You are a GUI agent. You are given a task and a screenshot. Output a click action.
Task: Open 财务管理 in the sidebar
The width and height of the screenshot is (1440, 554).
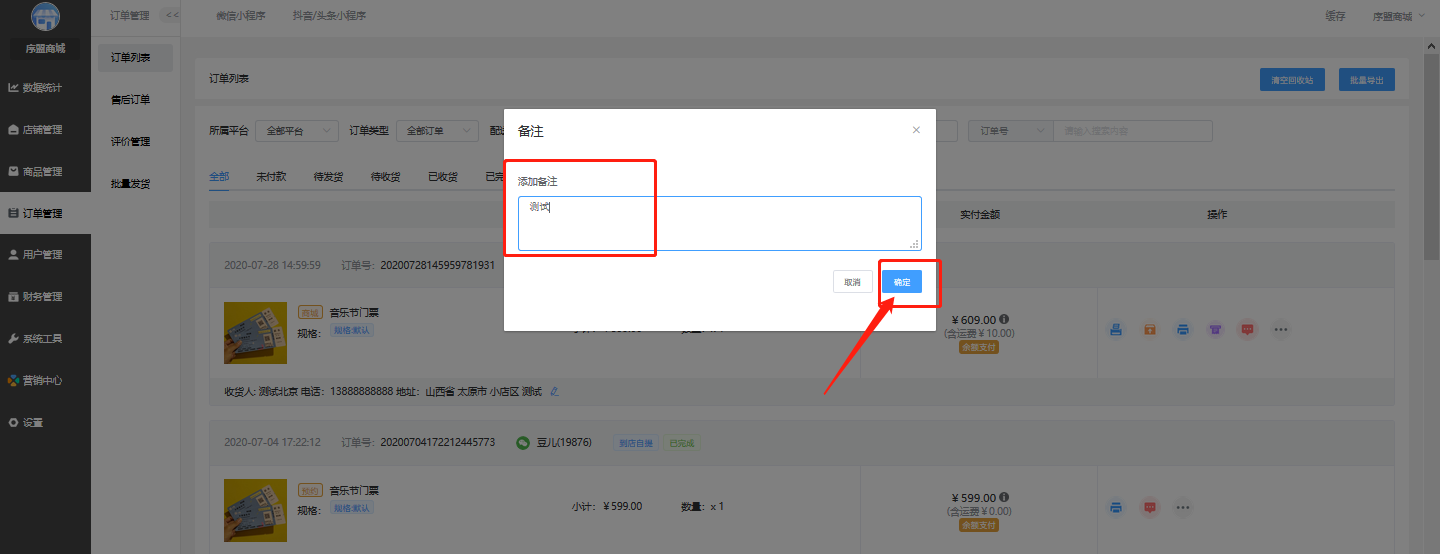click(45, 297)
